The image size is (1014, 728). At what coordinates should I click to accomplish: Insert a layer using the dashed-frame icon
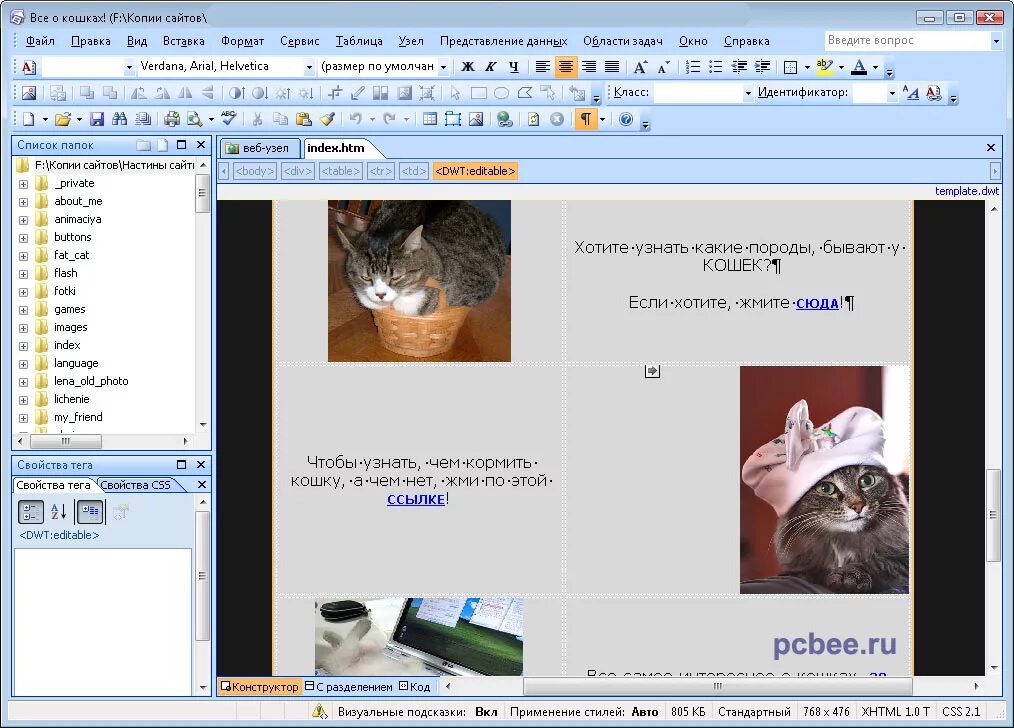coord(453,119)
